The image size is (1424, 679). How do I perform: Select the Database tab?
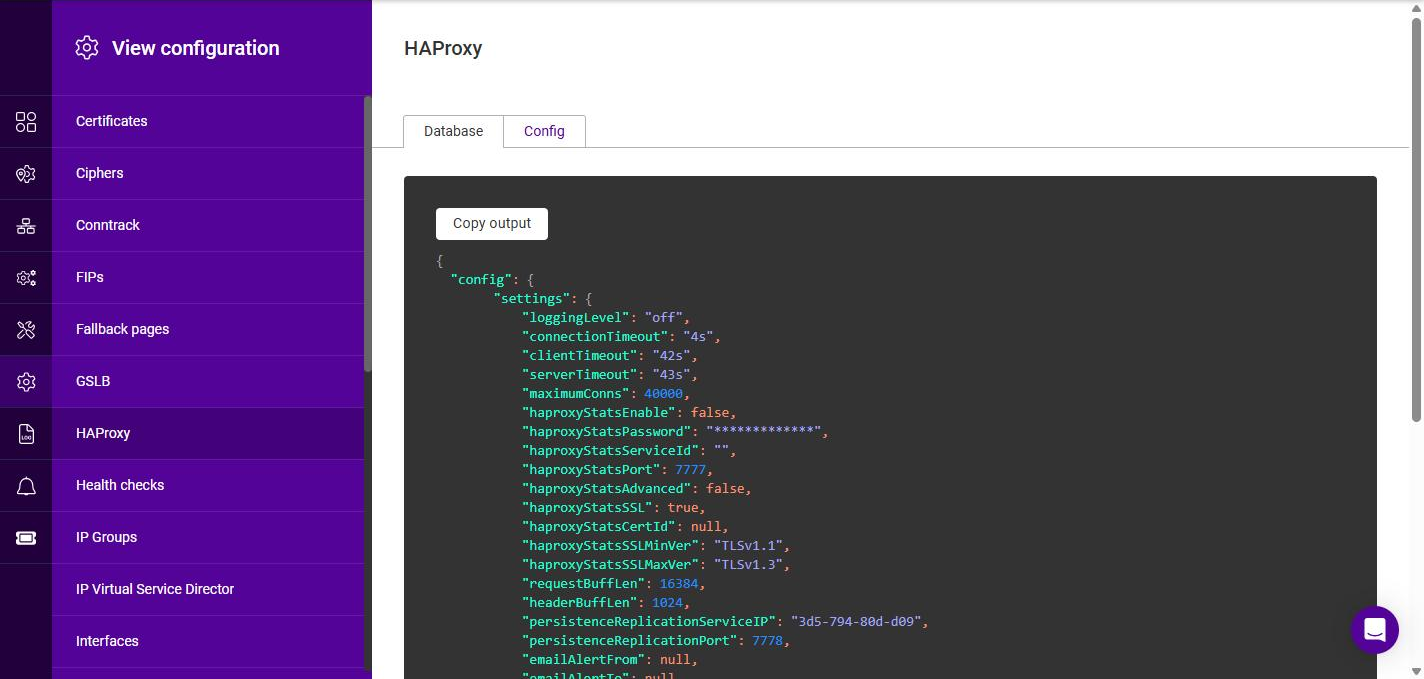click(453, 131)
